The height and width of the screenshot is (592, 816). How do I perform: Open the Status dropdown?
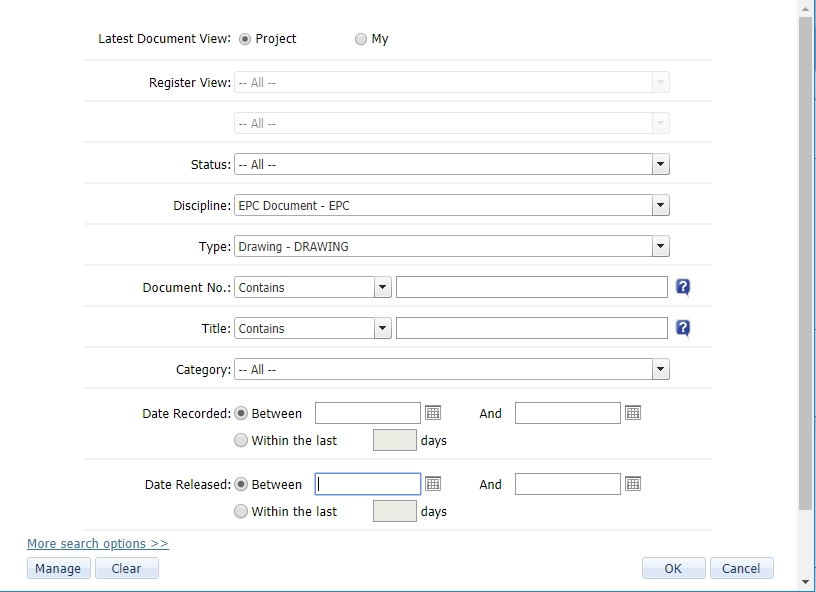660,164
